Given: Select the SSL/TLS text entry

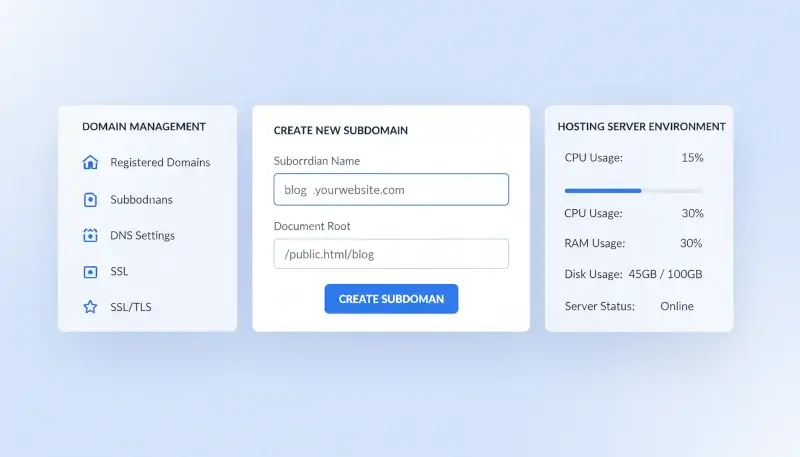Looking at the screenshot, I should click(130, 307).
